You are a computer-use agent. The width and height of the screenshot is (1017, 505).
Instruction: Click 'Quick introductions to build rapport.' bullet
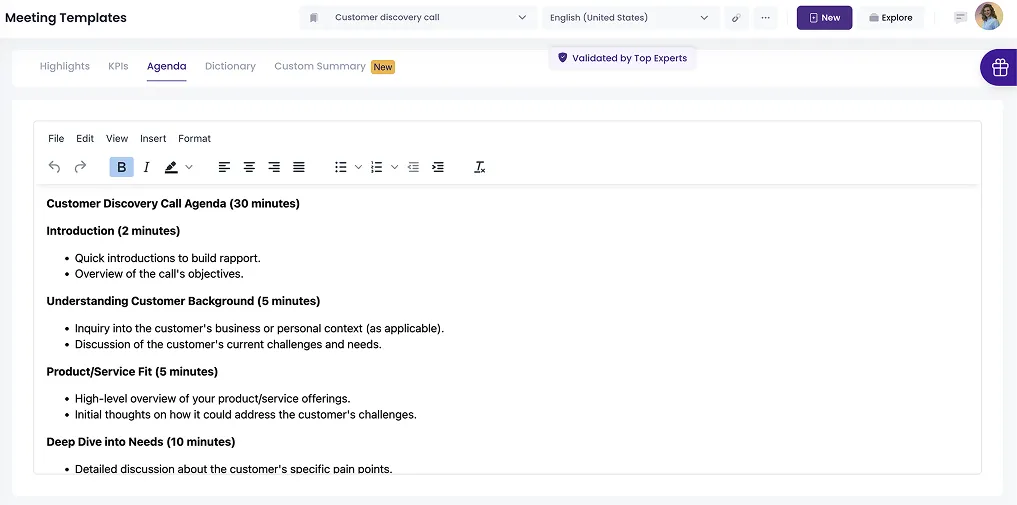coord(167,258)
